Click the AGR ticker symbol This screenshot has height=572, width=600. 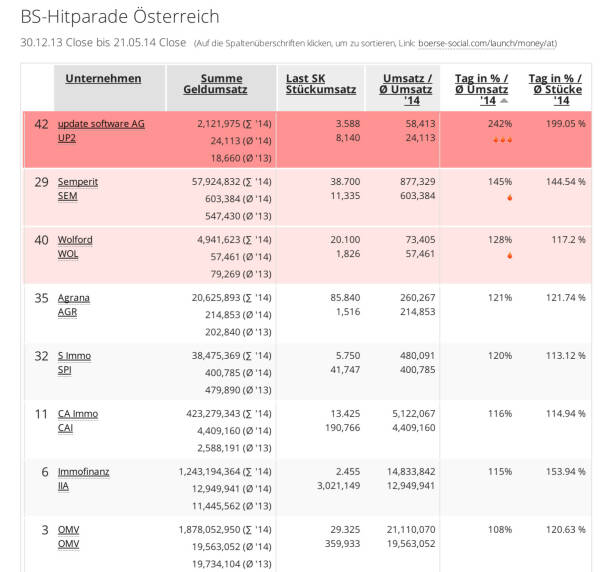coord(67,313)
